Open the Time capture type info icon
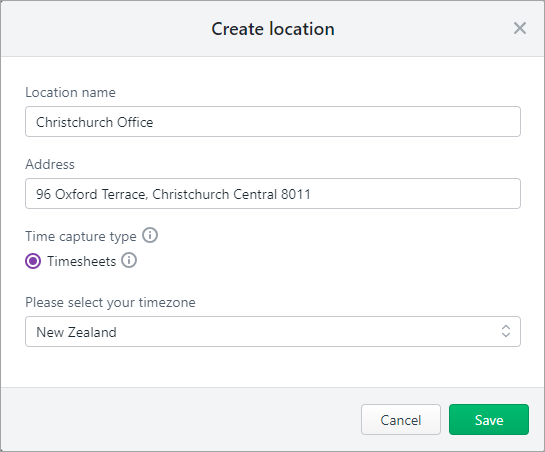The width and height of the screenshot is (545, 452). click(150, 235)
